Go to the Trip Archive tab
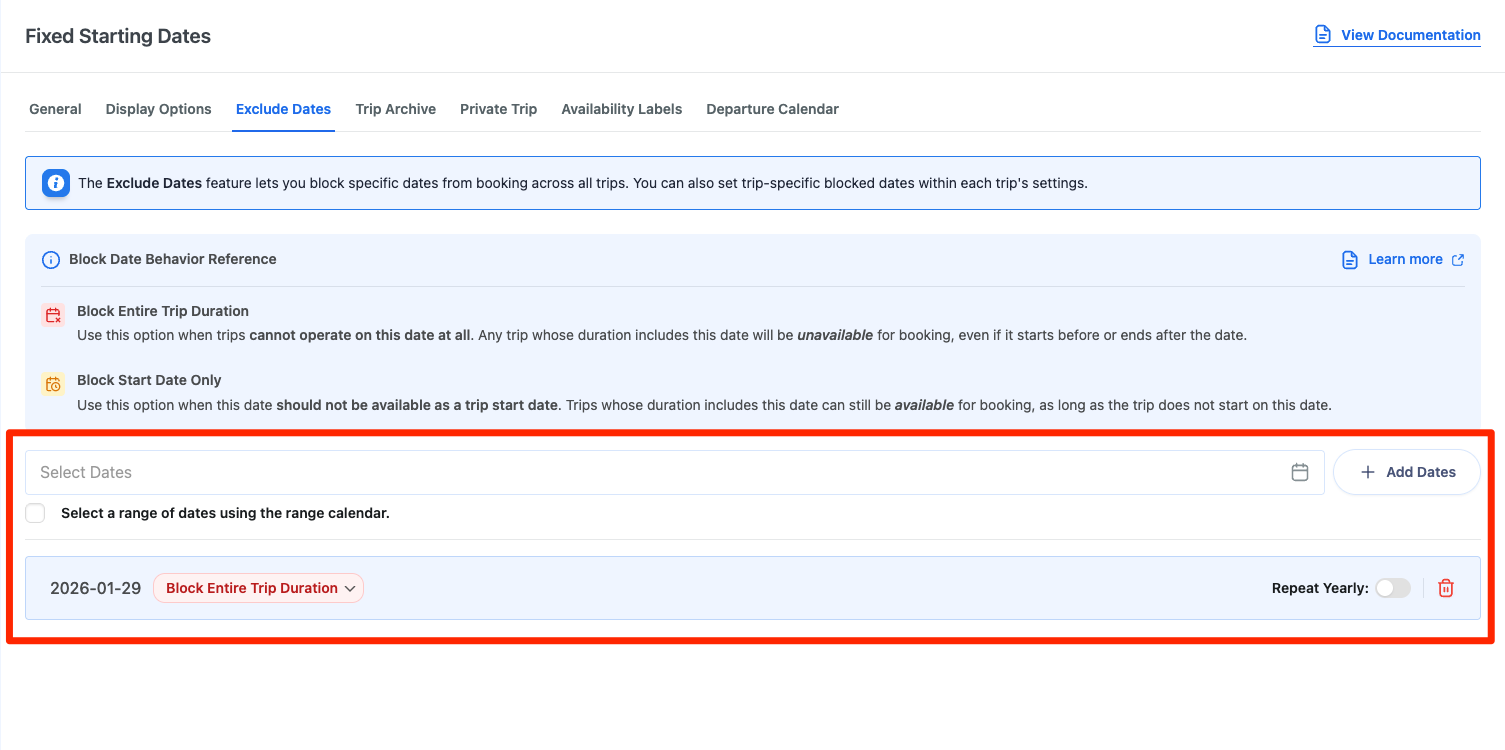The width and height of the screenshot is (1505, 750). pyautogui.click(x=395, y=109)
